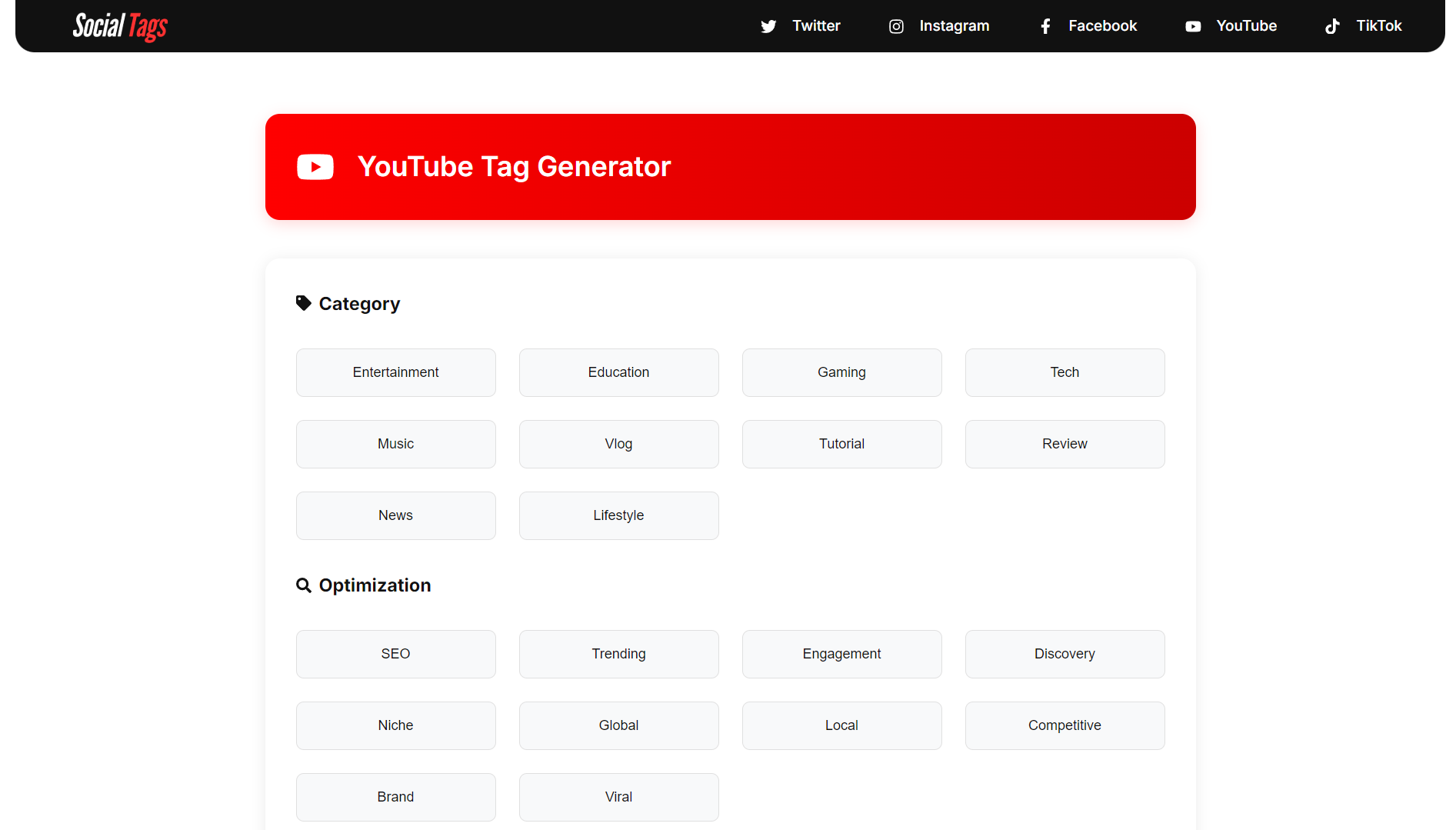The width and height of the screenshot is (1456, 830).
Task: Open the TikTok nav link
Action: [x=1364, y=26]
